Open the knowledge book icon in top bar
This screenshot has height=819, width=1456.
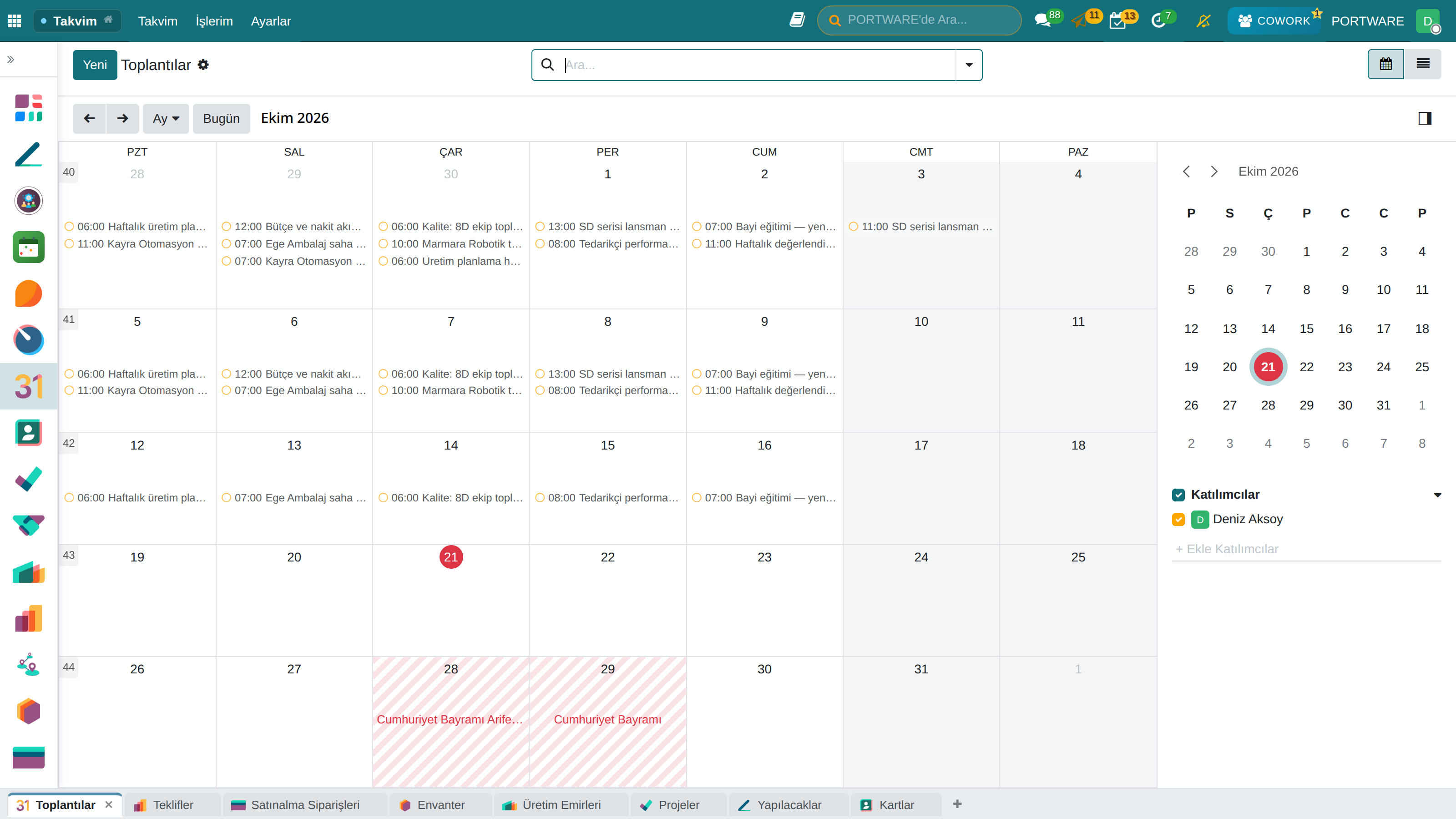[x=797, y=20]
